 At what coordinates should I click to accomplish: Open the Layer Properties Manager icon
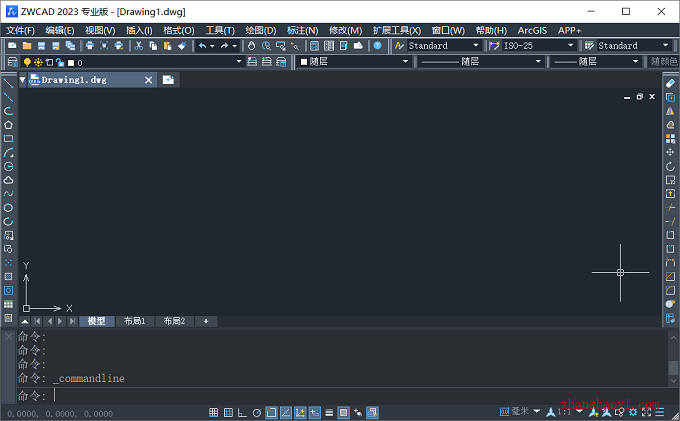point(13,62)
